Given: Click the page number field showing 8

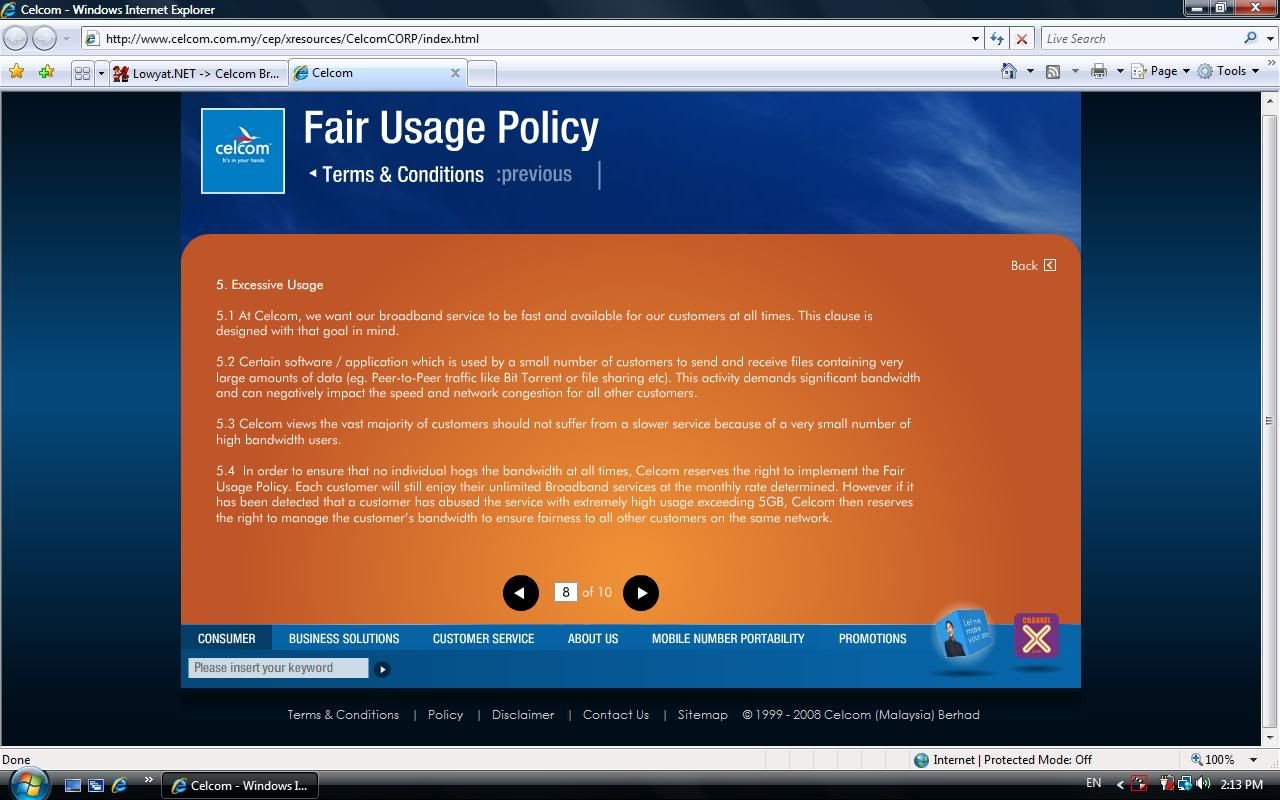Looking at the screenshot, I should coord(566,592).
